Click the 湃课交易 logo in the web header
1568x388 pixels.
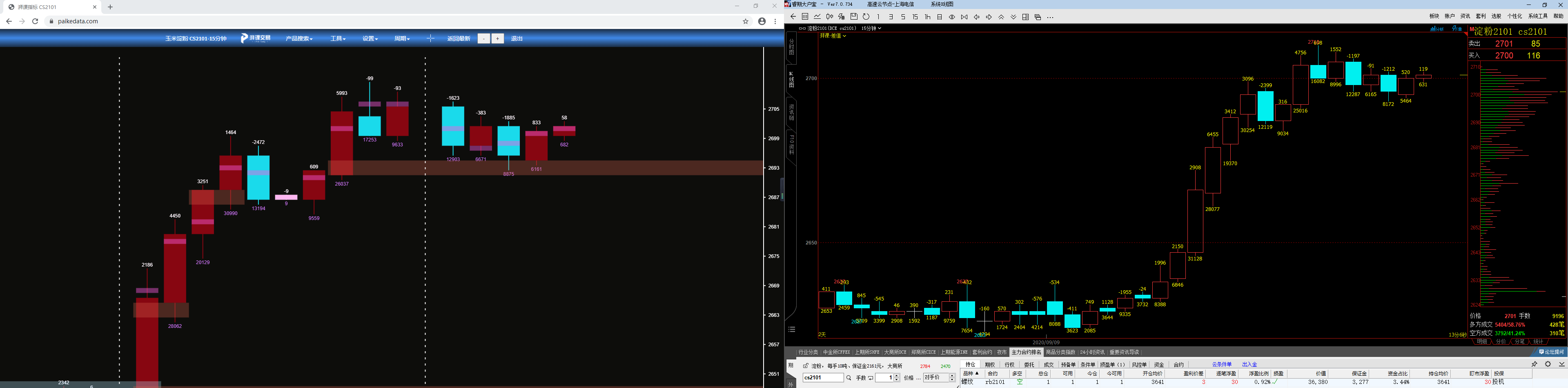tap(256, 38)
